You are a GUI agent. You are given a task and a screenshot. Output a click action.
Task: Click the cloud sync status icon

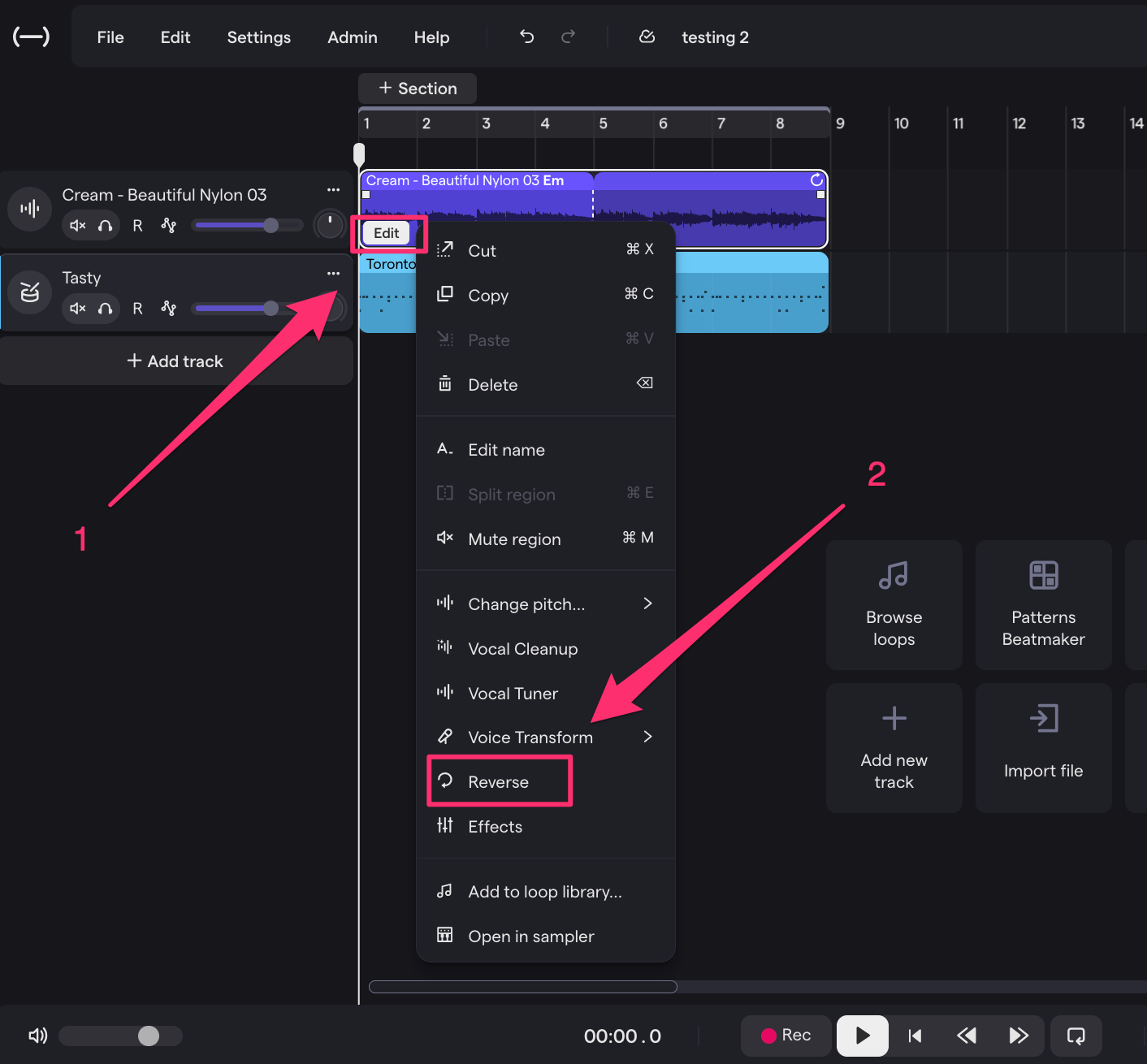647,37
